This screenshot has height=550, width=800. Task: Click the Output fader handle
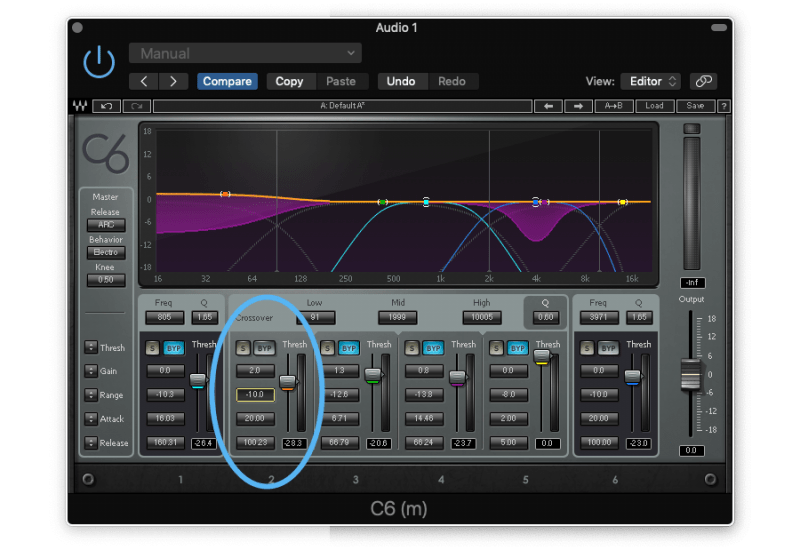point(691,375)
